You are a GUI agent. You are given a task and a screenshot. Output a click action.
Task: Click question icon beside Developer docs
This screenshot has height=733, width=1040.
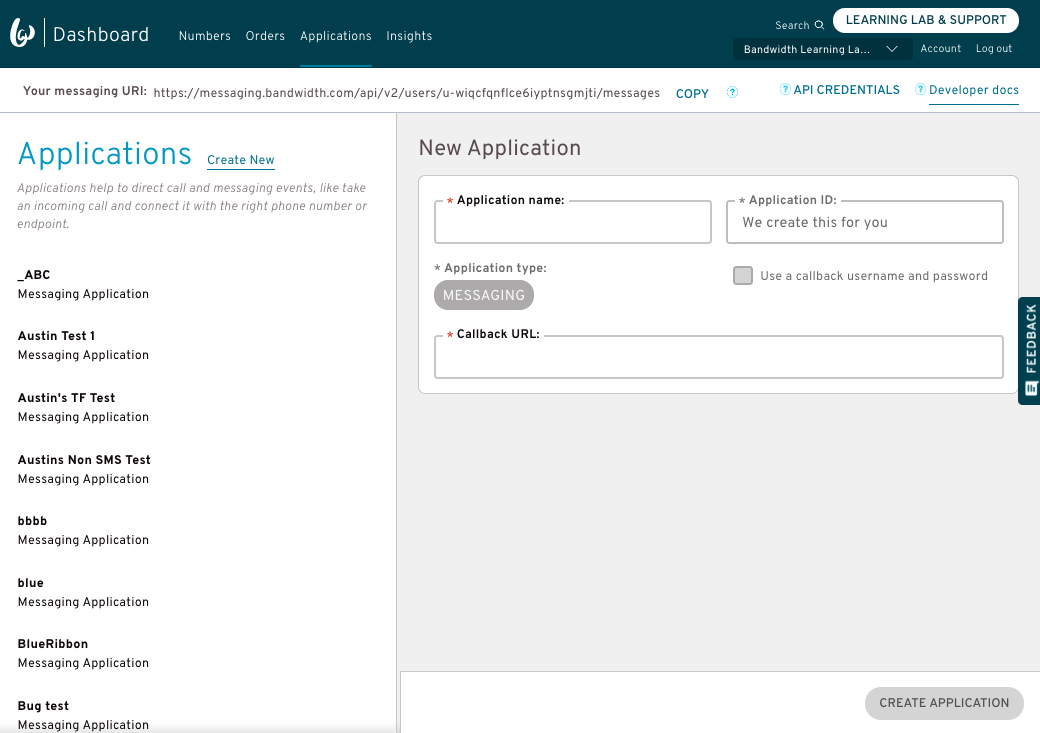920,90
